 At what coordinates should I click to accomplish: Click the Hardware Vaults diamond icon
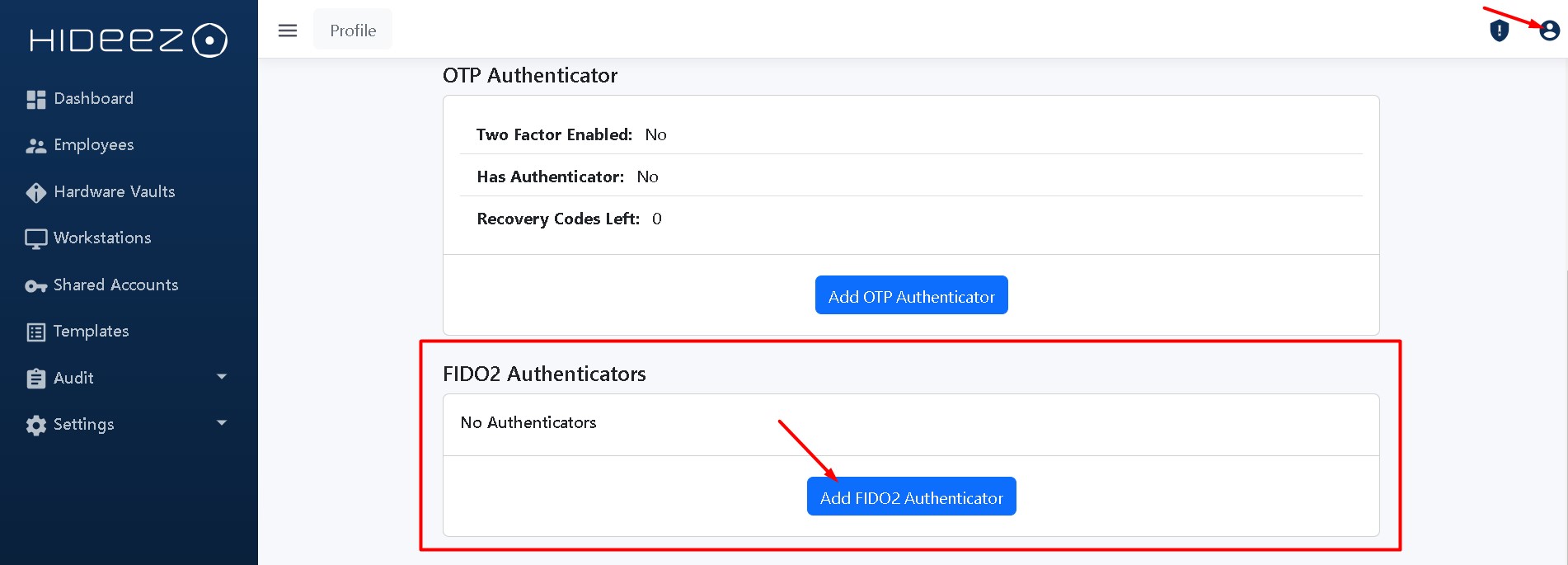(x=35, y=192)
